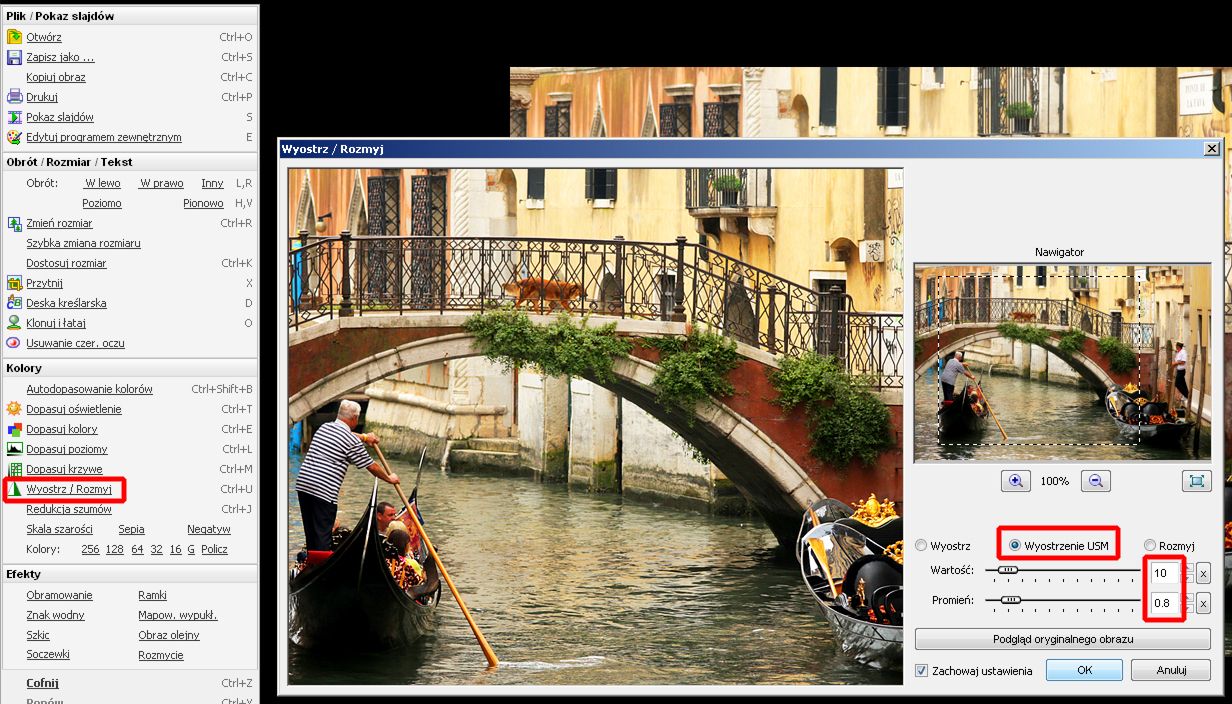
Task: Click the Przytnij crop icon
Action: (14, 283)
